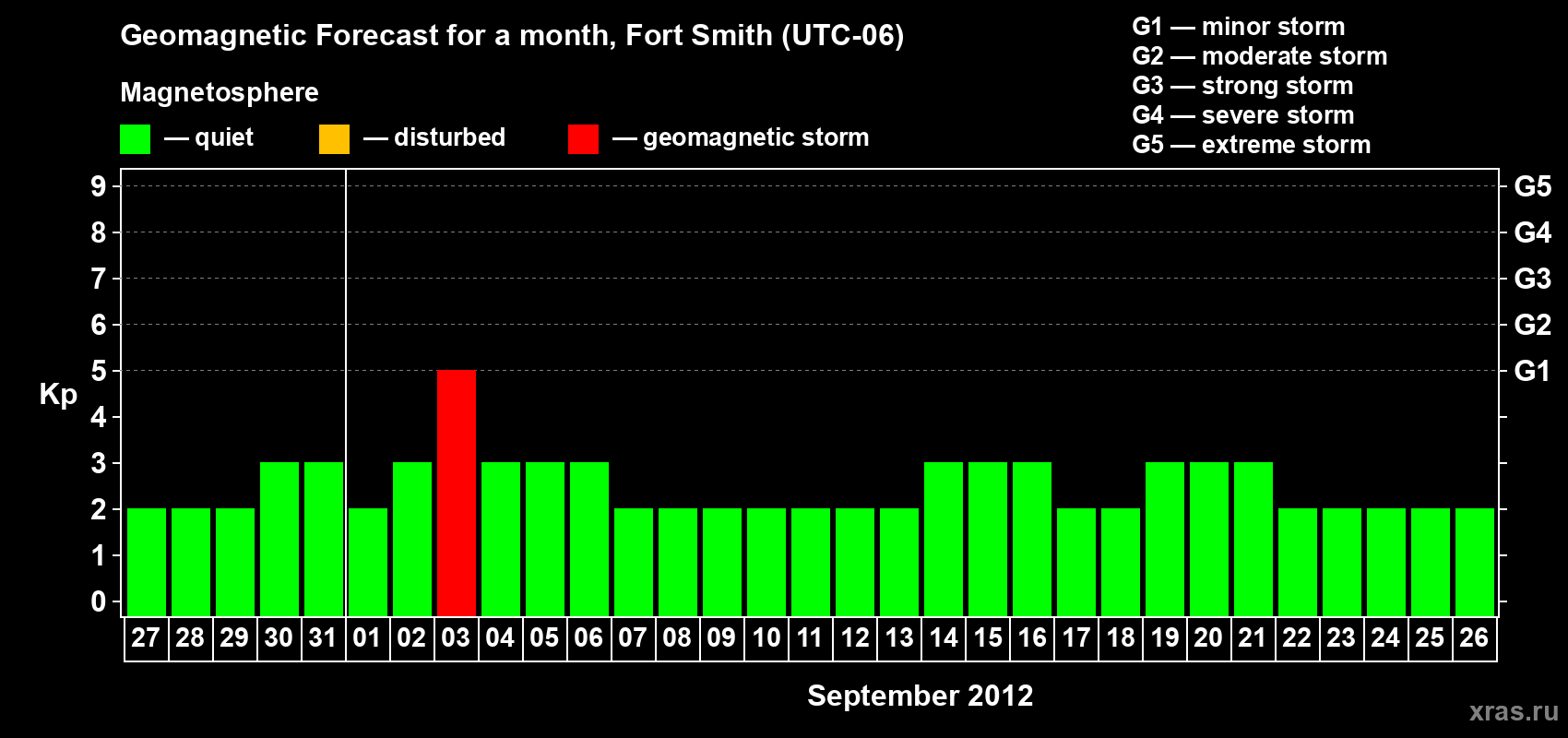Click the xras.ru watermark link
Screen dimensions: 1568x738
point(1514,711)
